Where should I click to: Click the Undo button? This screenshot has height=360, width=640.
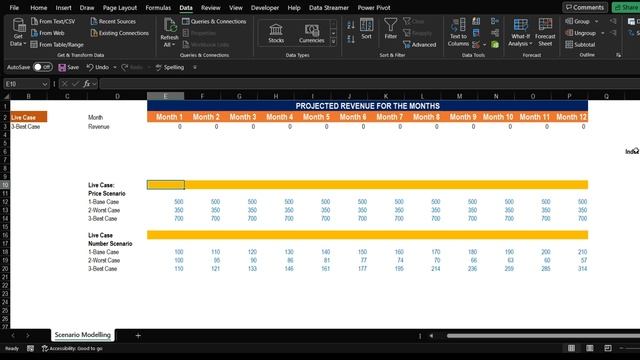coord(98,67)
